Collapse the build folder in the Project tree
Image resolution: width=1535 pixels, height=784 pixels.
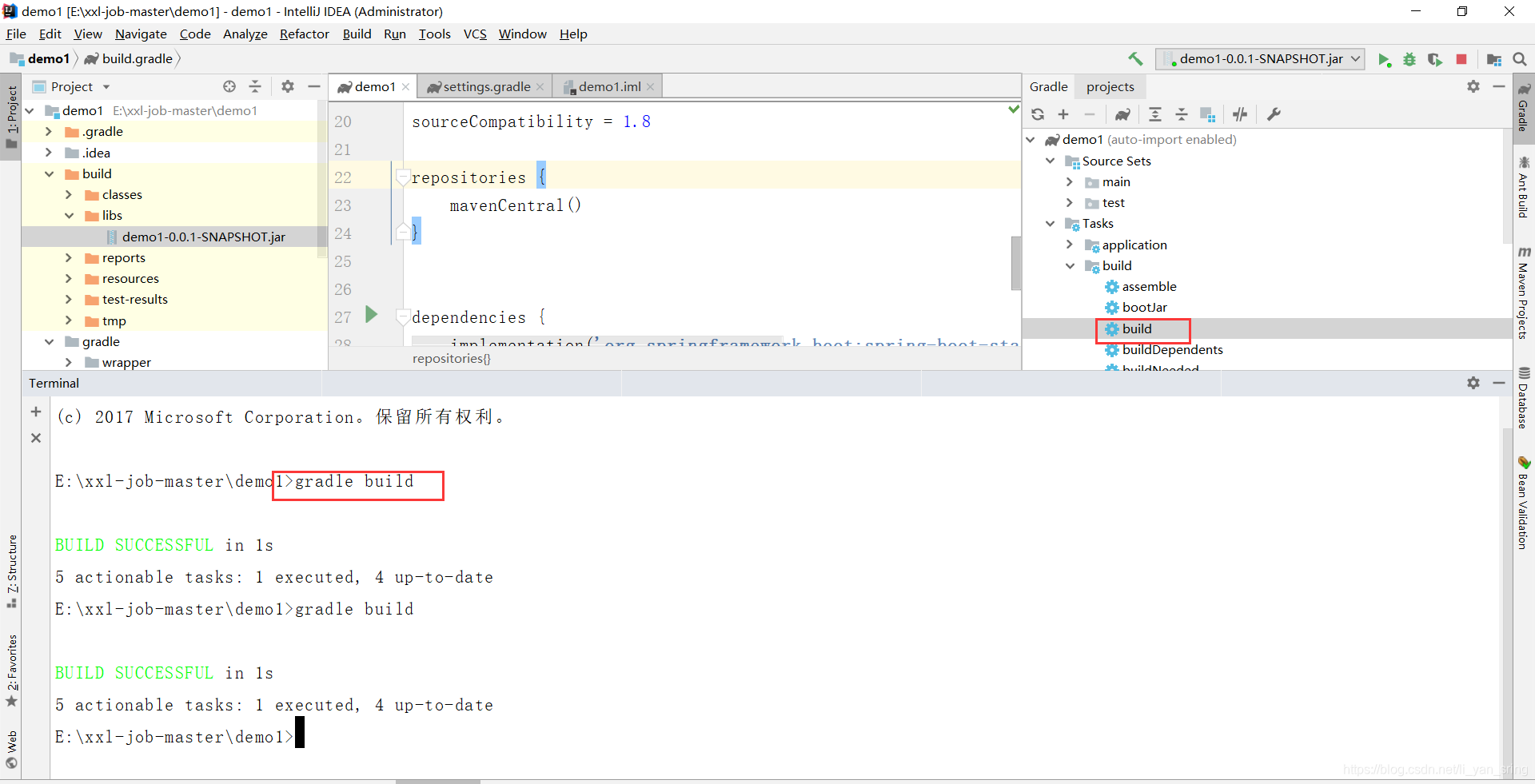pos(50,173)
